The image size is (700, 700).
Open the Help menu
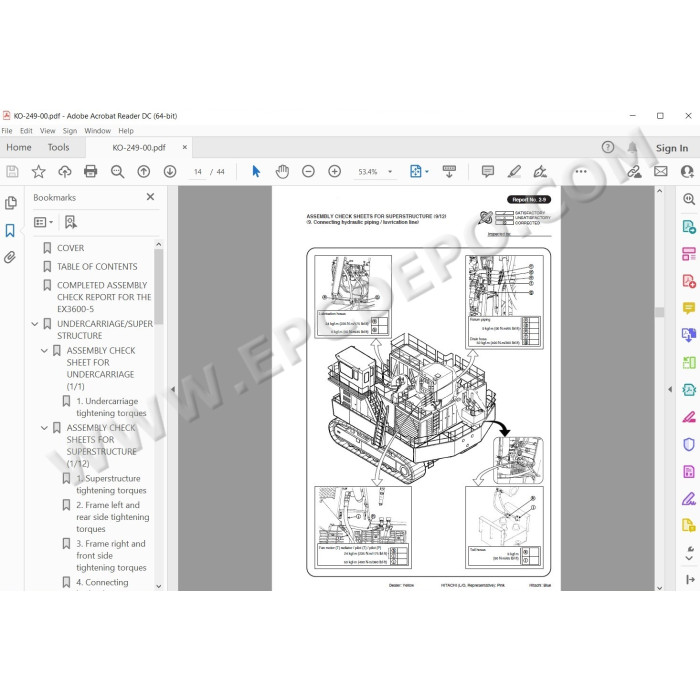pos(126,131)
